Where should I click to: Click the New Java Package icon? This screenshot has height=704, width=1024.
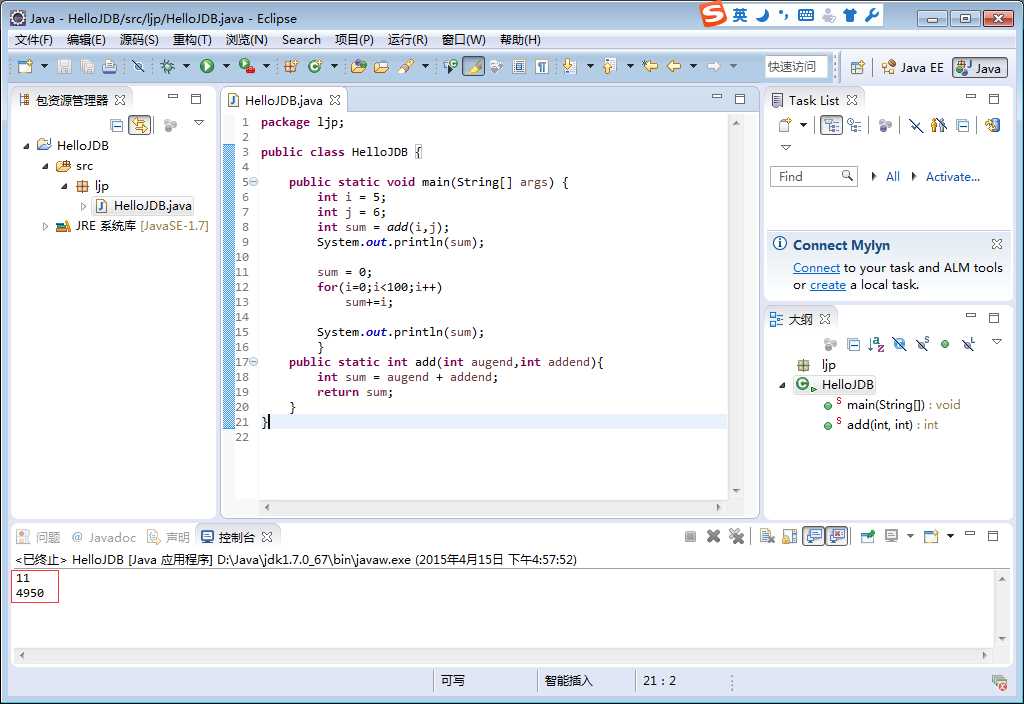(291, 66)
